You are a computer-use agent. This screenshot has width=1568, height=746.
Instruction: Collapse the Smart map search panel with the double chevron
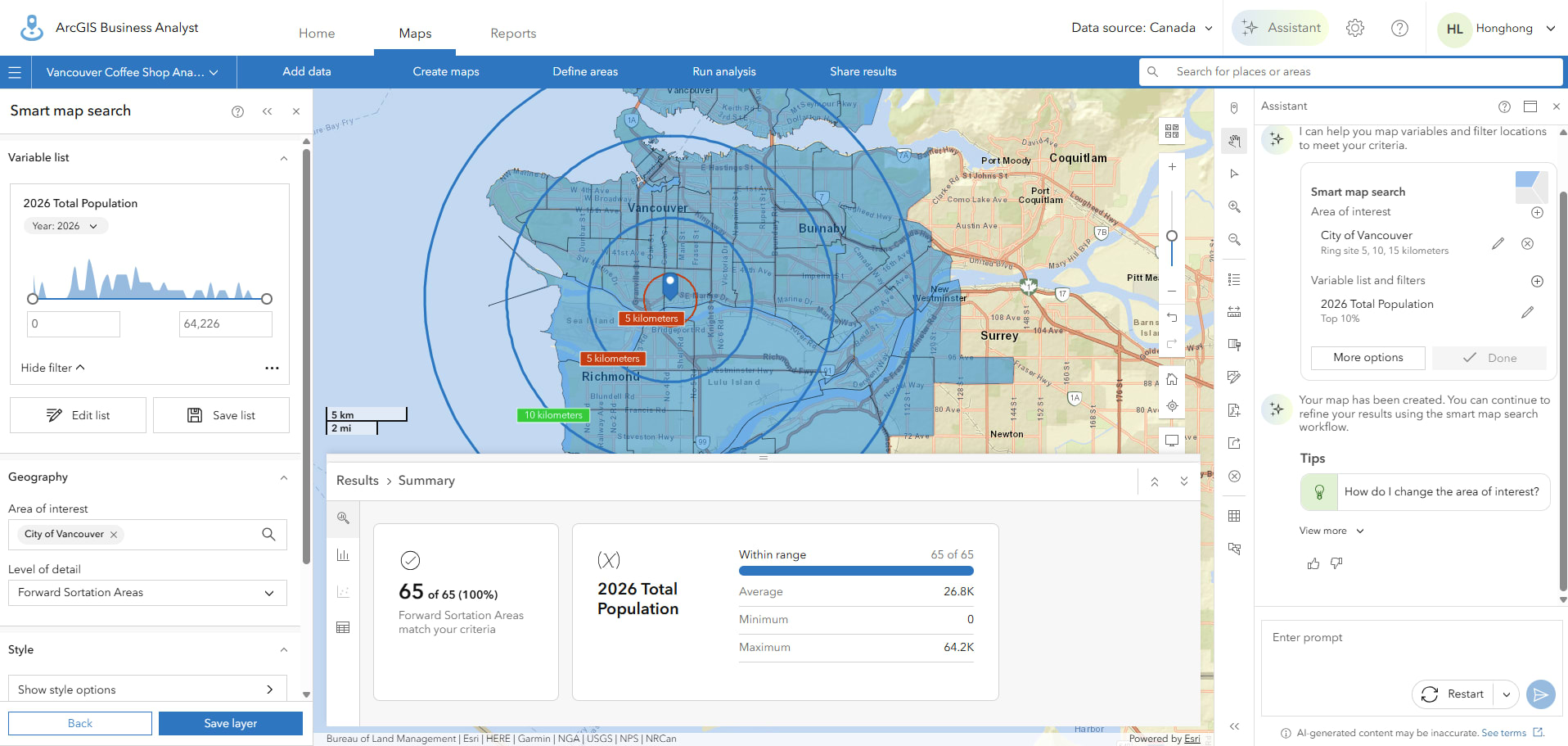pos(267,111)
